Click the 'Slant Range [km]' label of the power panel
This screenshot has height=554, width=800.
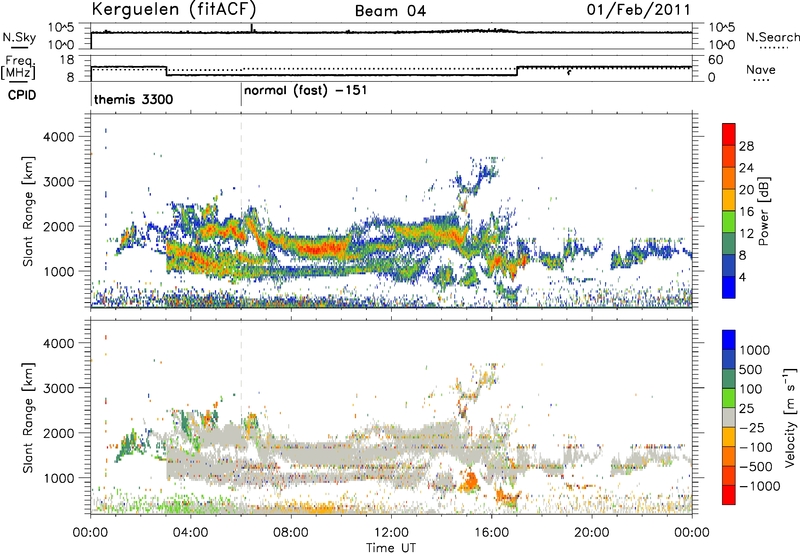pos(28,211)
